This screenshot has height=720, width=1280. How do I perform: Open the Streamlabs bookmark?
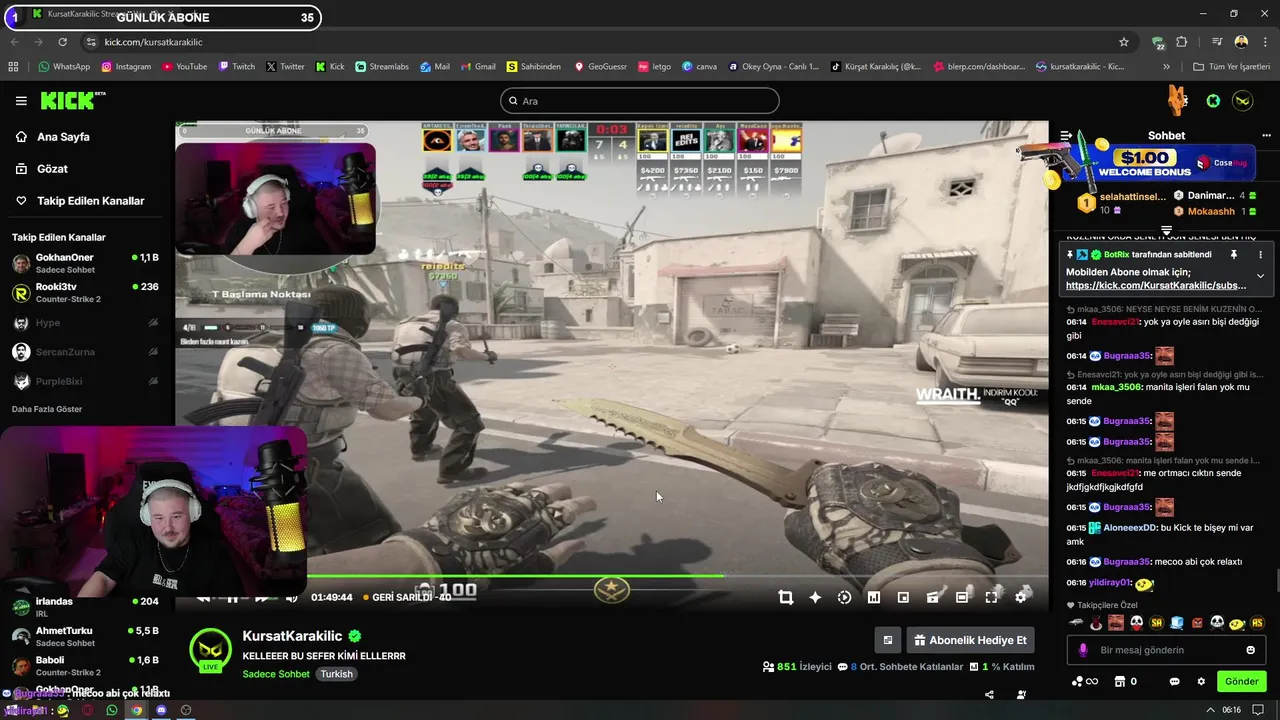381,67
